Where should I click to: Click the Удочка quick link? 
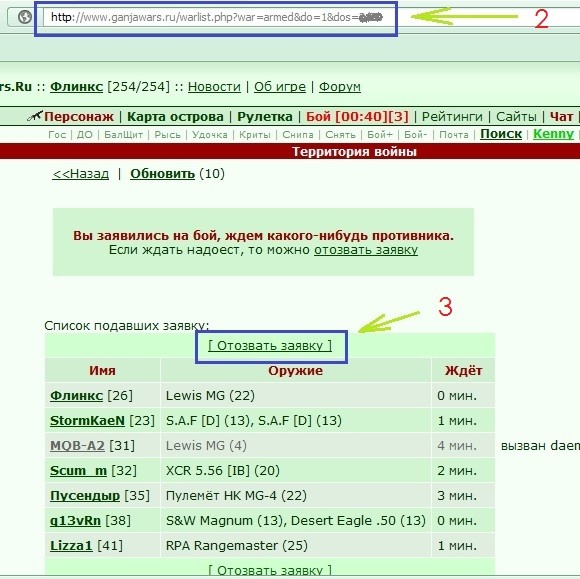(210, 135)
